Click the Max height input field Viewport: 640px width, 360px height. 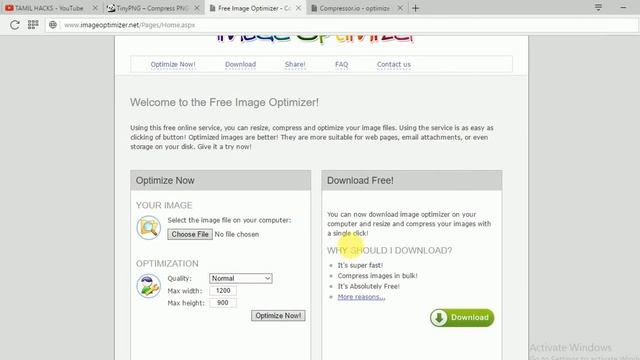[x=223, y=303]
